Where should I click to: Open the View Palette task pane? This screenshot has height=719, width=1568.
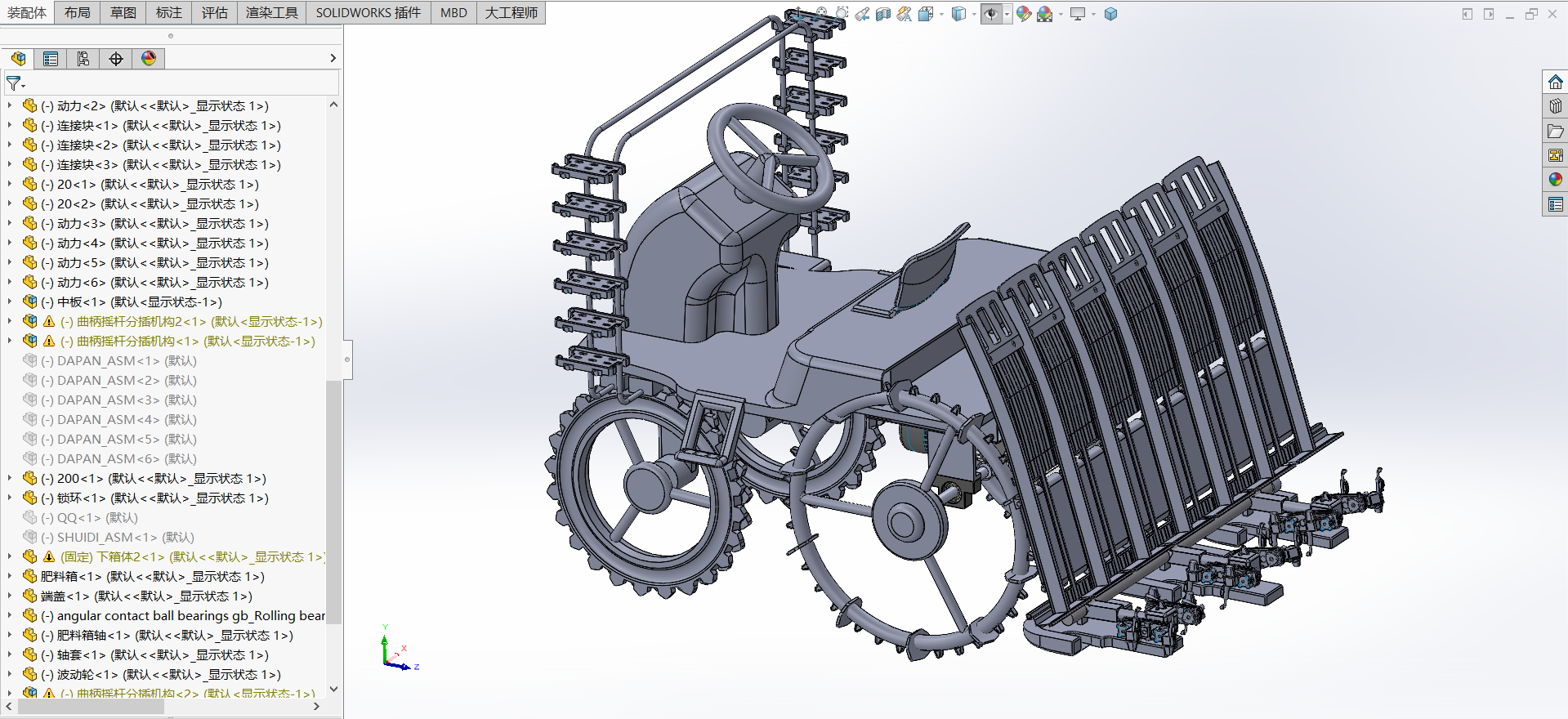pyautogui.click(x=1555, y=155)
